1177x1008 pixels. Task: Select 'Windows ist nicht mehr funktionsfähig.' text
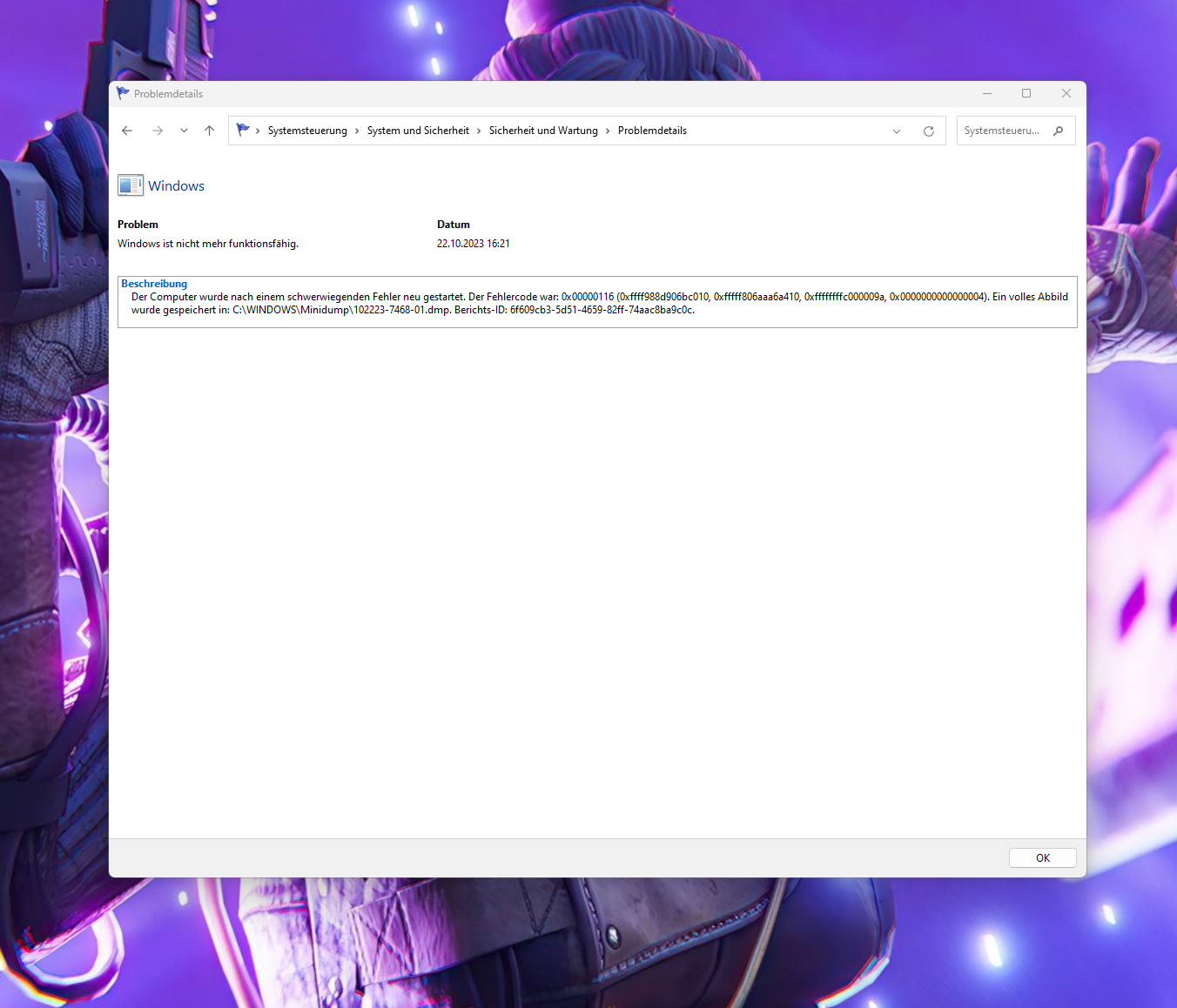click(208, 244)
